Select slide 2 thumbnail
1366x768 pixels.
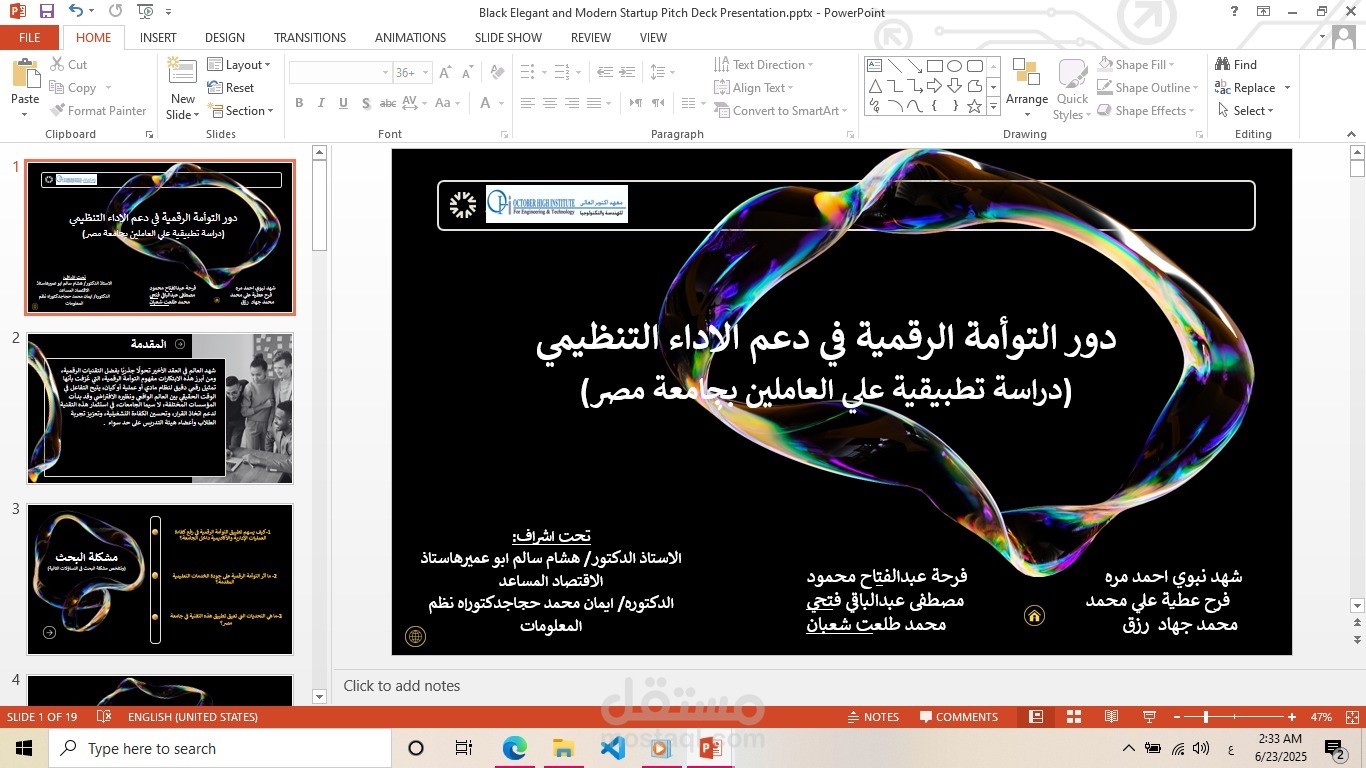coord(160,408)
